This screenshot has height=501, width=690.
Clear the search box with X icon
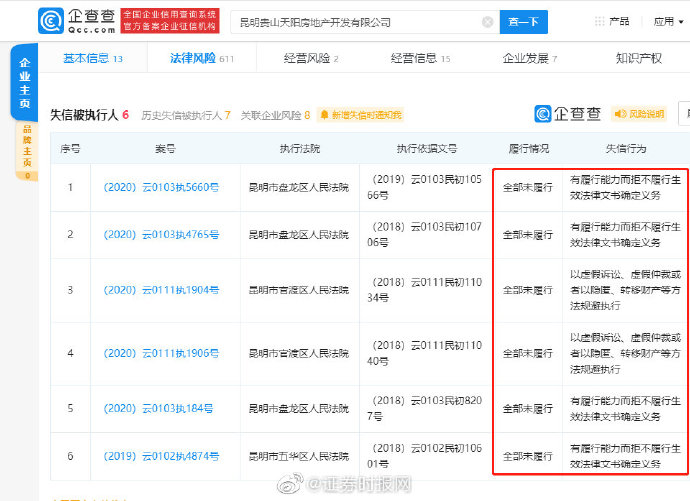(488, 22)
